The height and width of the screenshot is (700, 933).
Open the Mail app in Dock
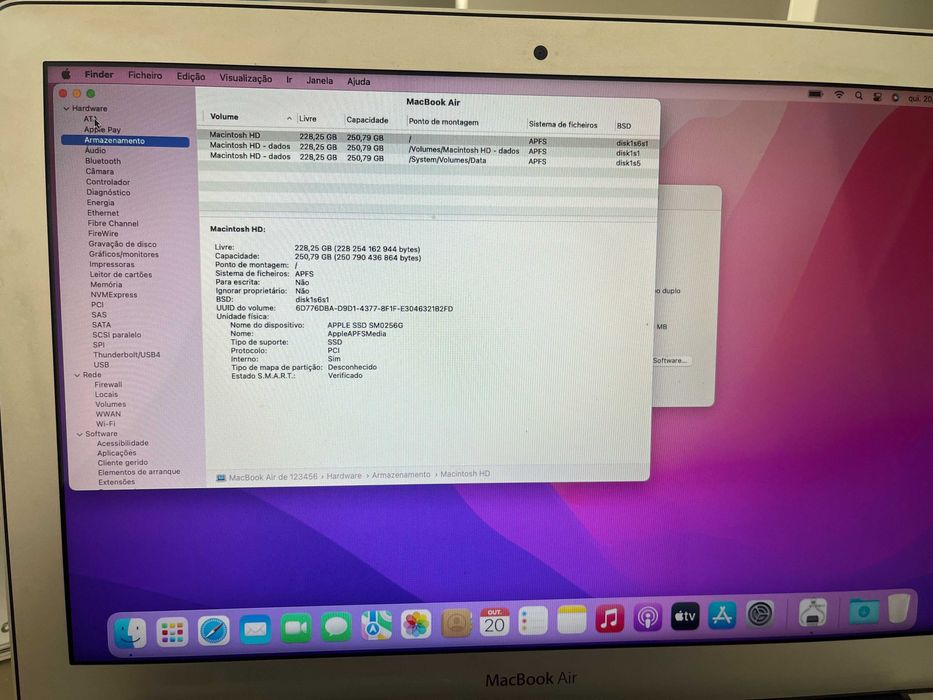[255, 629]
